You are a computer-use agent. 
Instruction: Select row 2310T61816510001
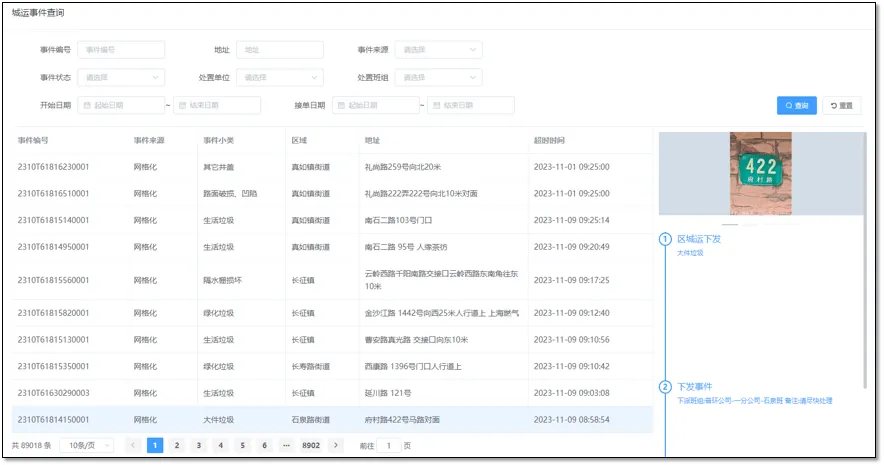[332, 193]
